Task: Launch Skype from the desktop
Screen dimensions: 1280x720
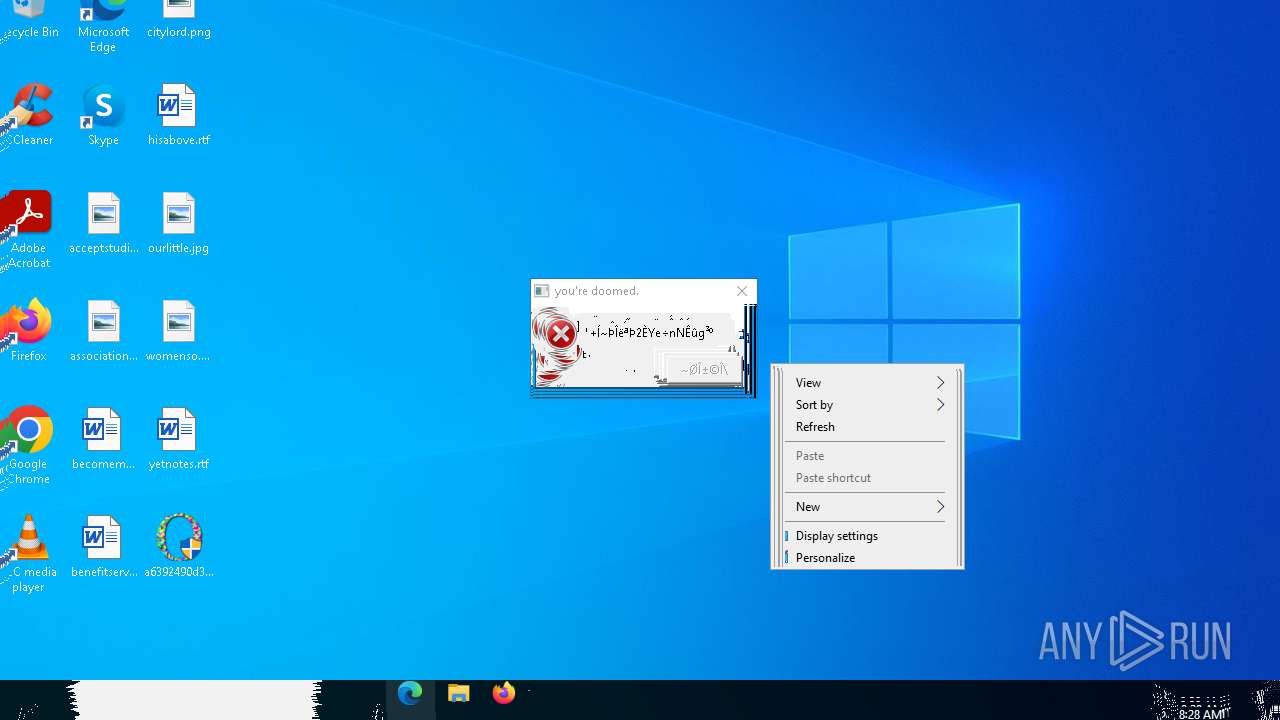Action: tap(103, 115)
